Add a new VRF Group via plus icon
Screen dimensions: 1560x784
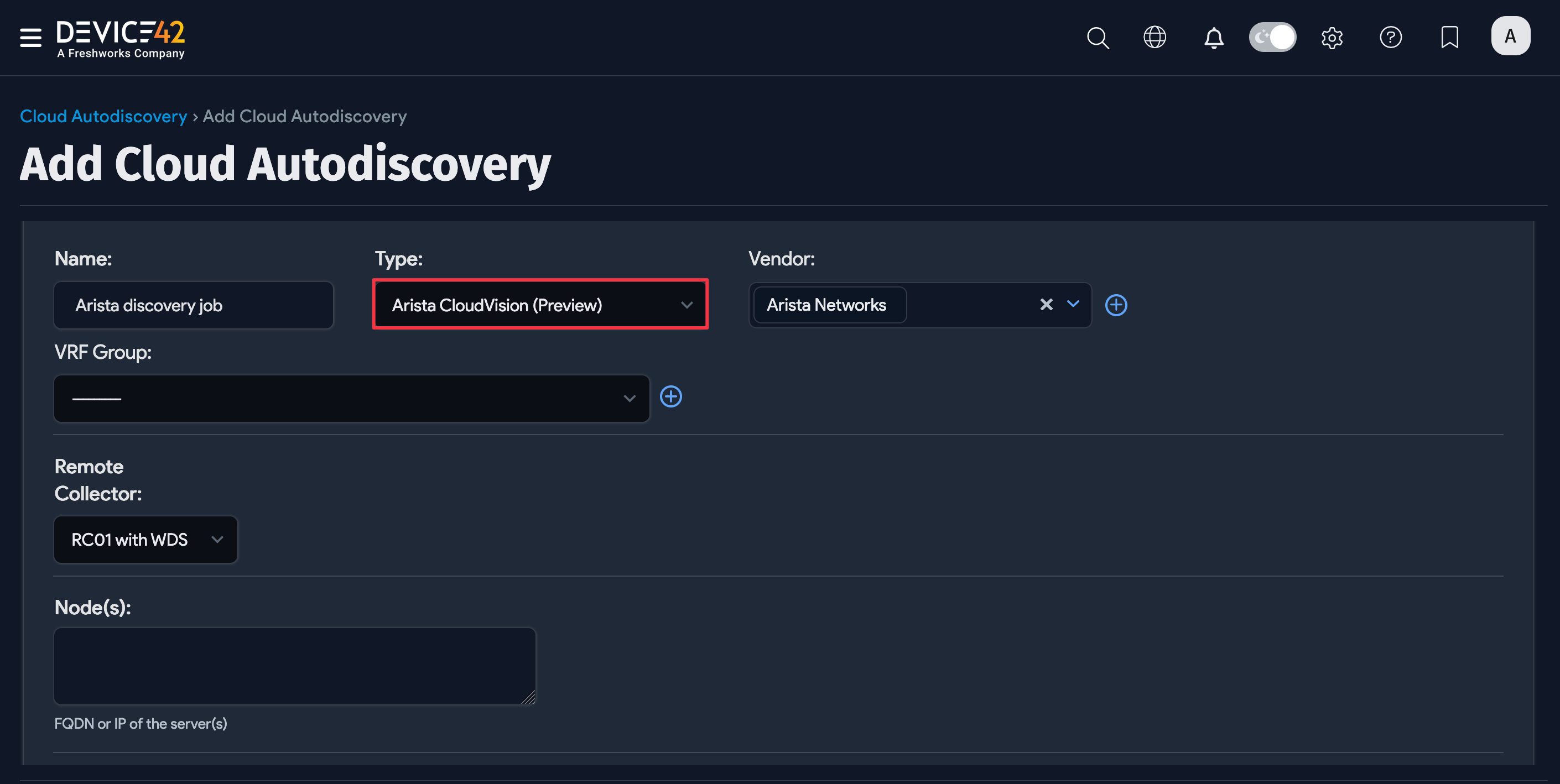670,396
